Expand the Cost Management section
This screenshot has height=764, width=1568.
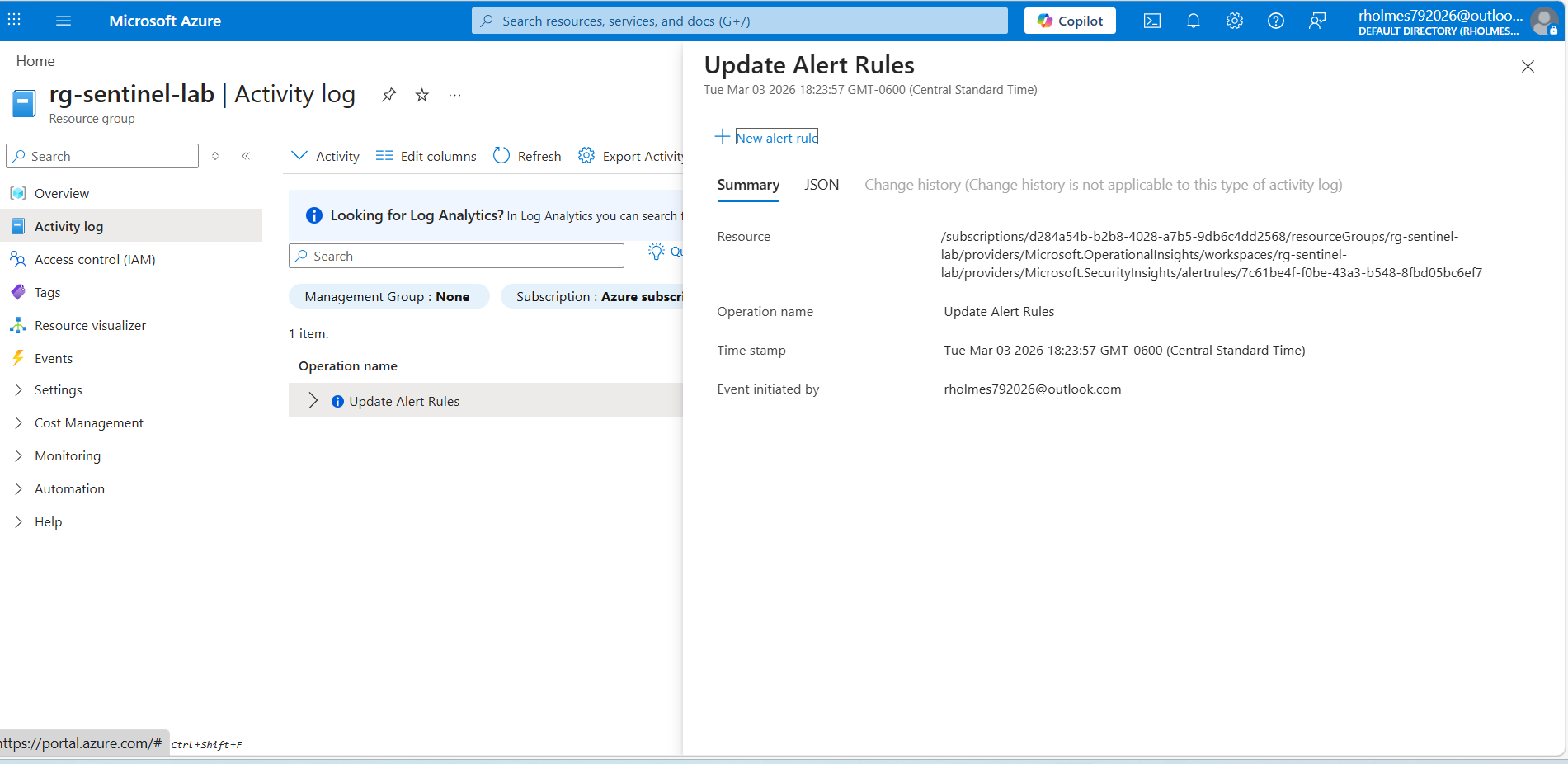pyautogui.click(x=18, y=423)
